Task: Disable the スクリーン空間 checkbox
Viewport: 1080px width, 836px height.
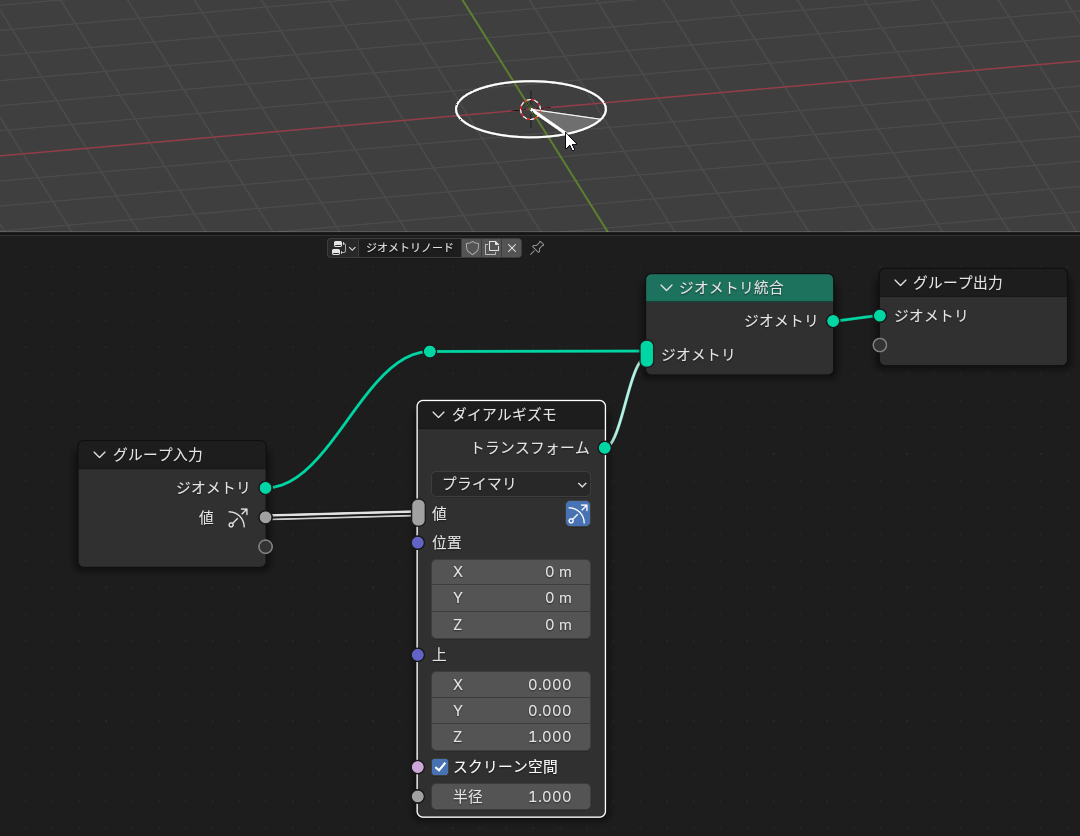Action: [441, 766]
